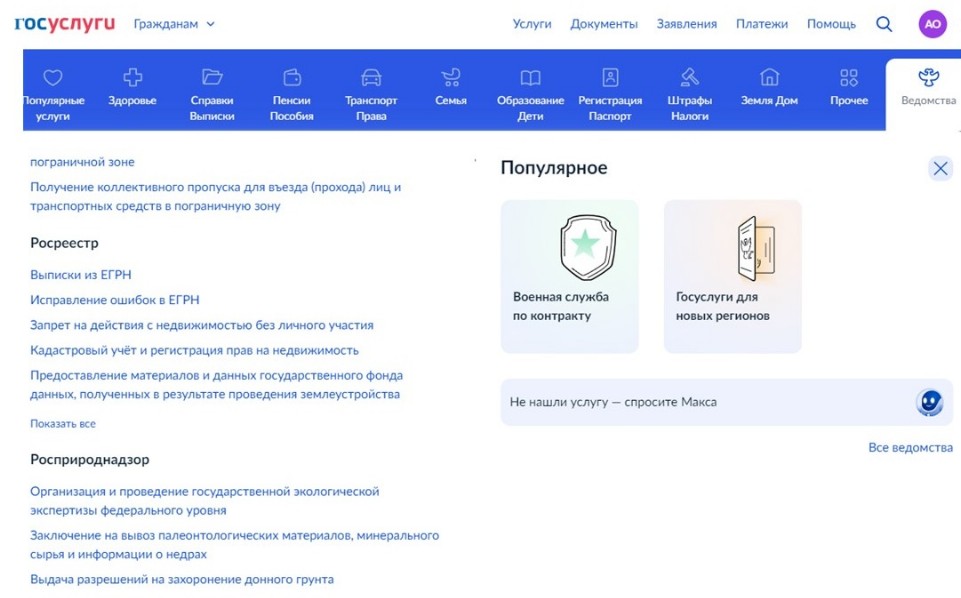Select the Штрафы Налоги gavel icon
Image resolution: width=961 pixels, height=598 pixels.
point(689,78)
